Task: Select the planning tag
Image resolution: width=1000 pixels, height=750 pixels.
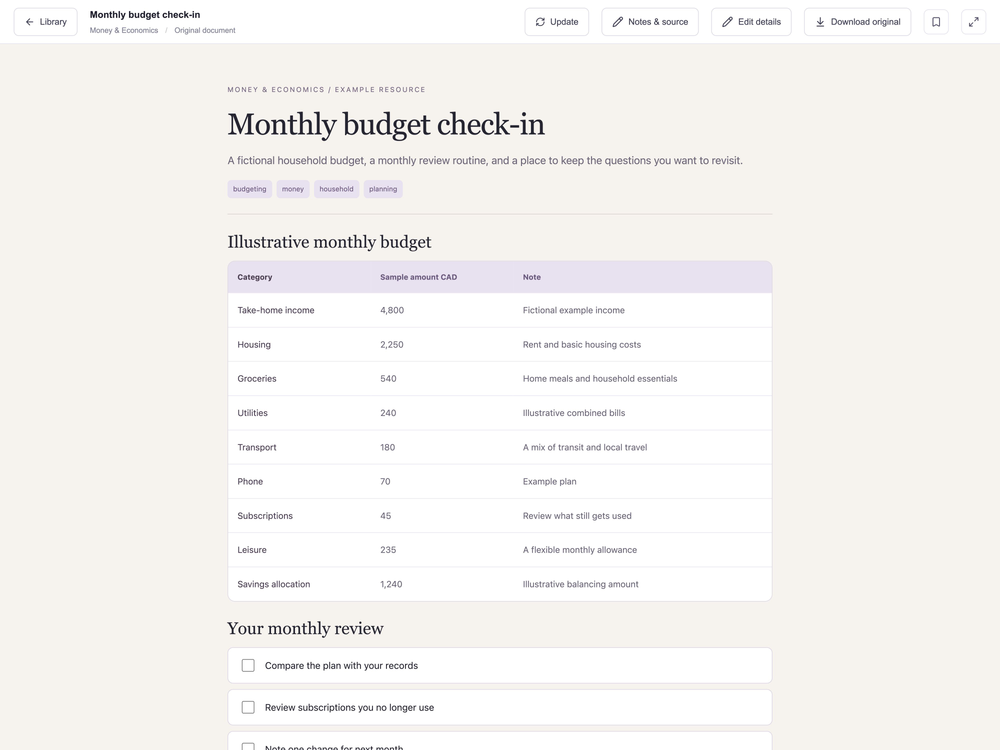Action: click(x=383, y=189)
